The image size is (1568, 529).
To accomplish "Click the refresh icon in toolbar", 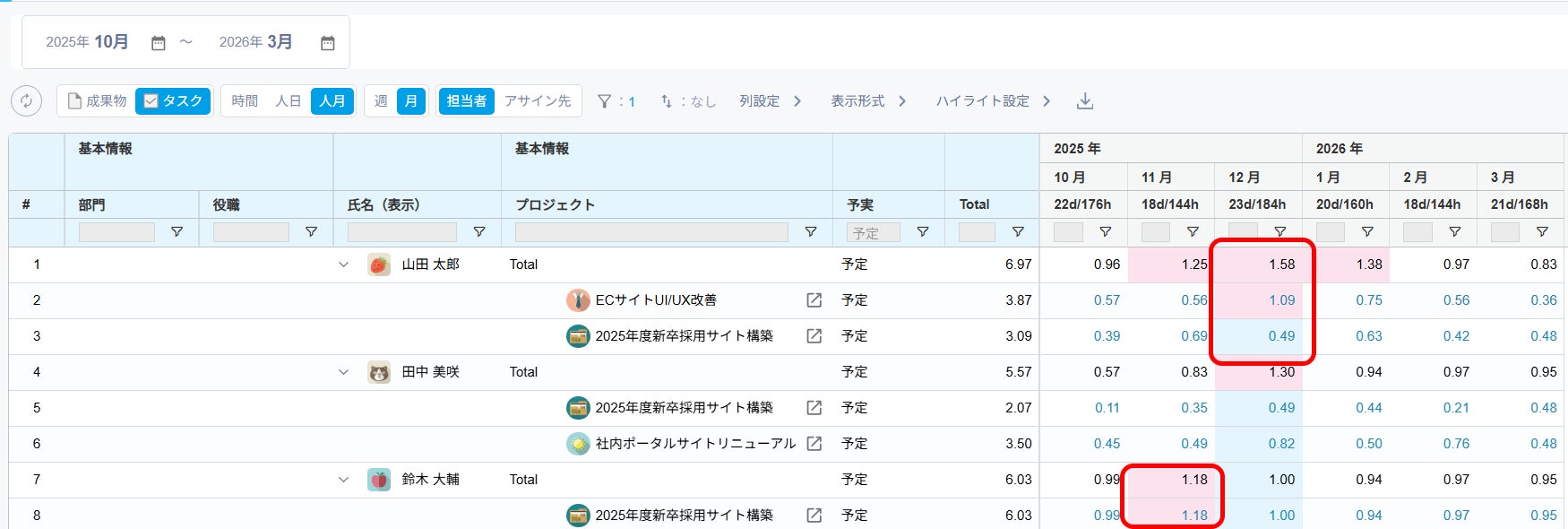I will click(x=26, y=101).
